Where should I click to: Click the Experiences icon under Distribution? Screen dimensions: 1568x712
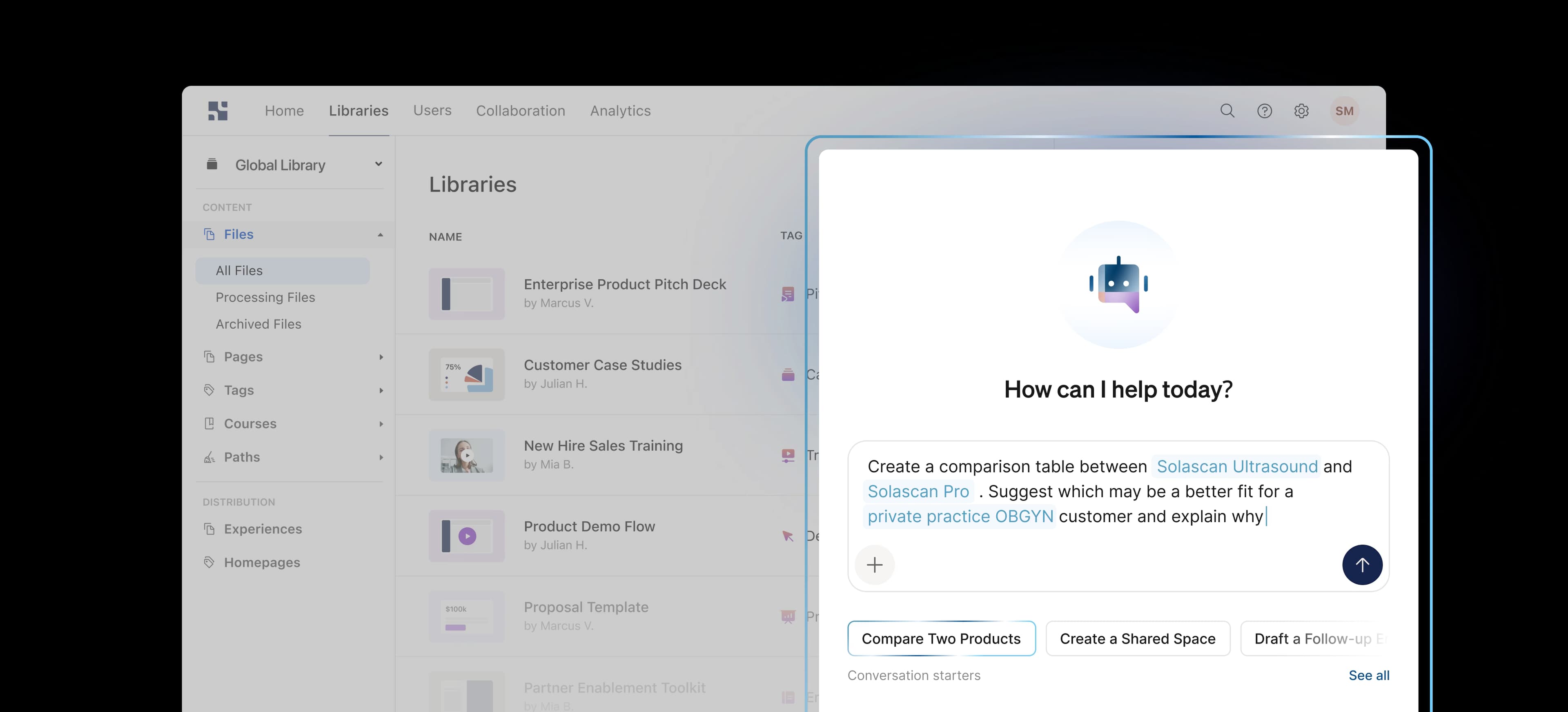209,529
